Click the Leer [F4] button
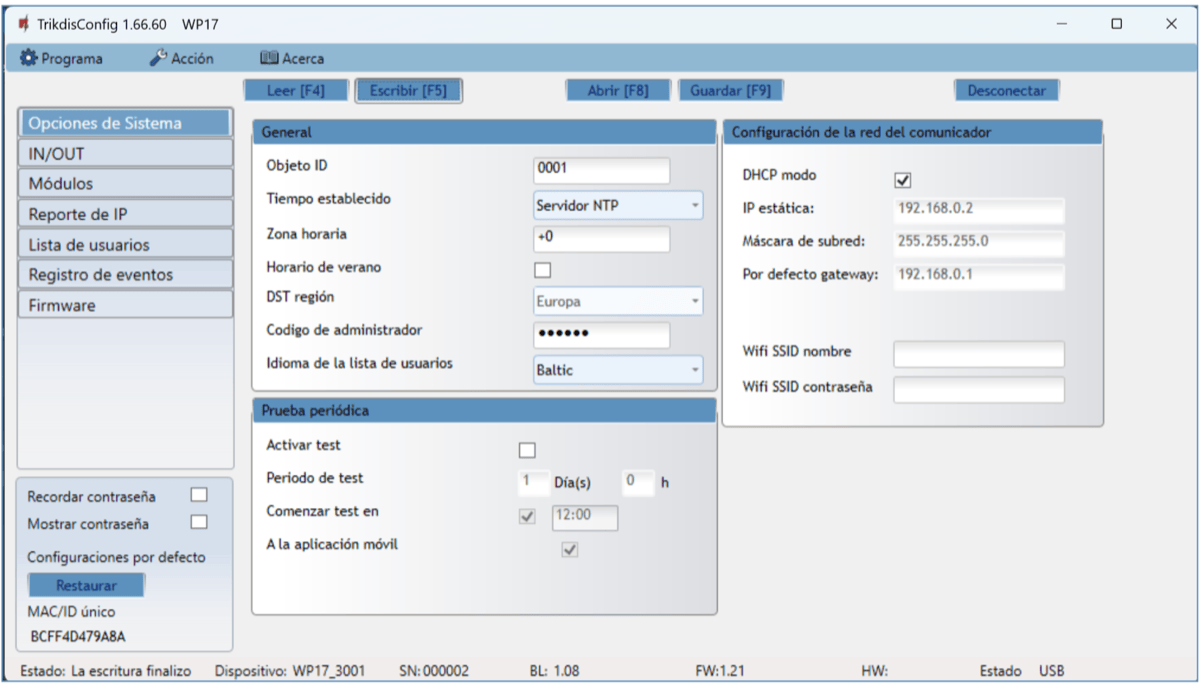The width and height of the screenshot is (1200, 684). (295, 90)
